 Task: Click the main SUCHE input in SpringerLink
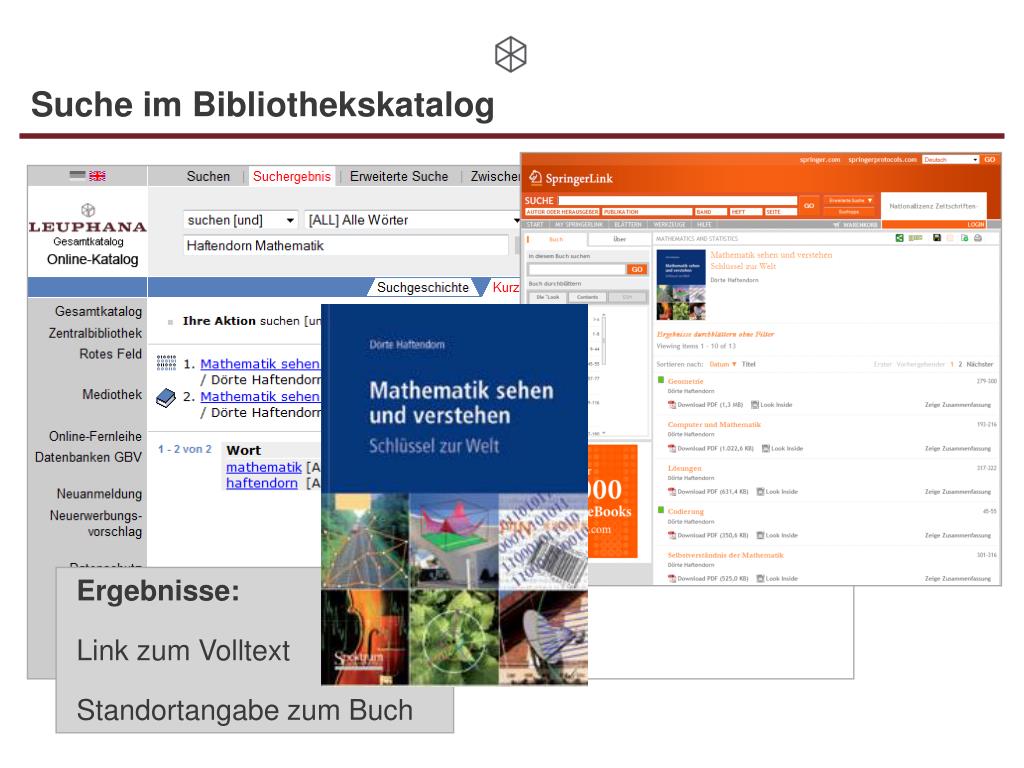pyautogui.click(x=678, y=200)
